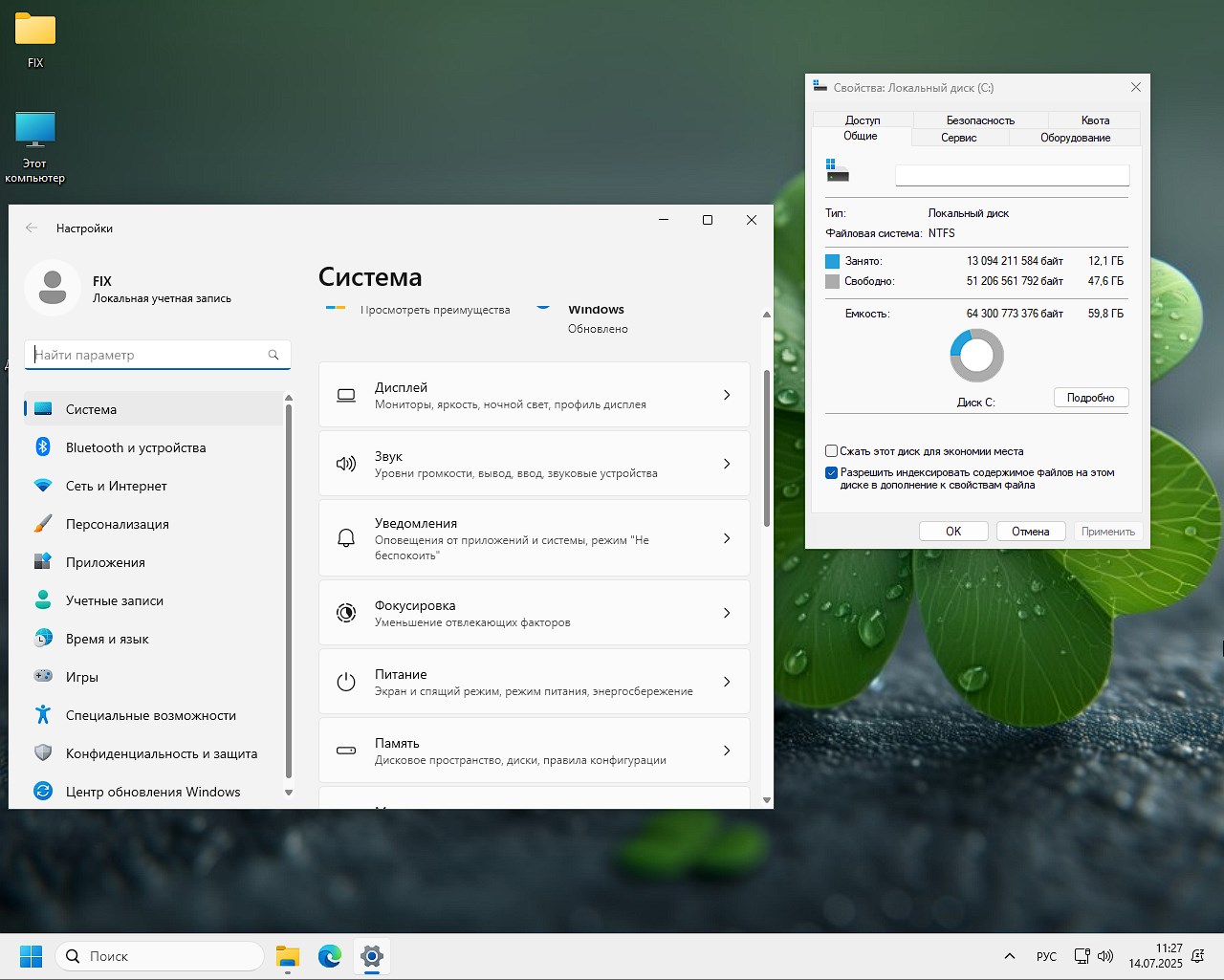Open the Accessibility settings icon
The width and height of the screenshot is (1224, 980).
43,715
